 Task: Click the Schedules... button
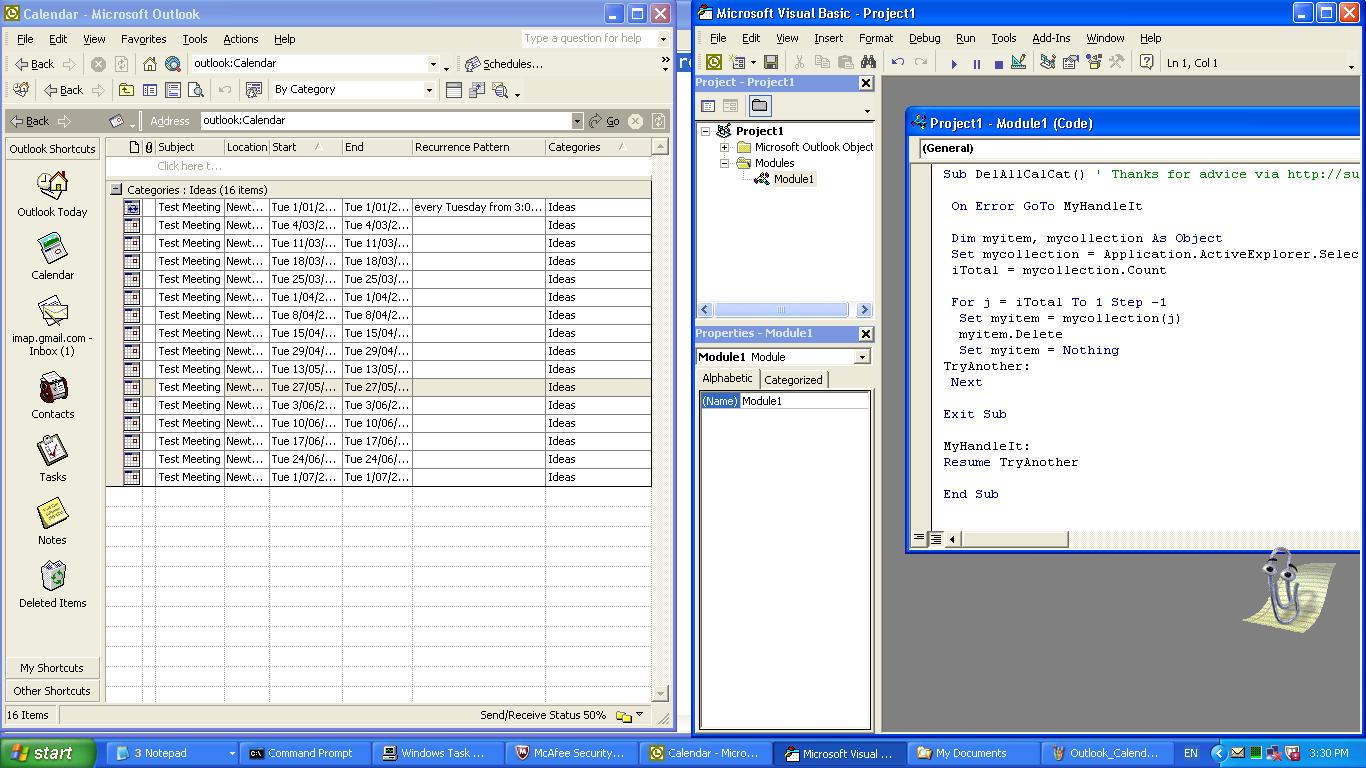pyautogui.click(x=504, y=64)
